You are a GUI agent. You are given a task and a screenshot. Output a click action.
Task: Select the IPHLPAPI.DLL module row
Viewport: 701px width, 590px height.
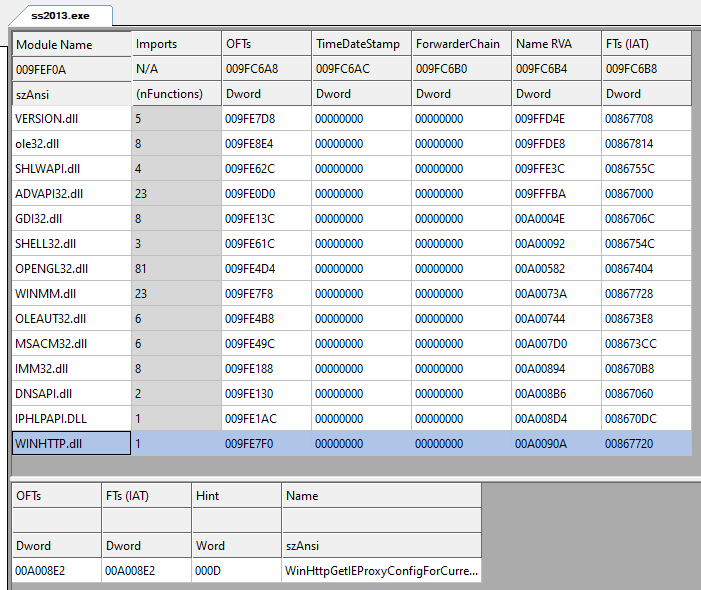click(352, 419)
